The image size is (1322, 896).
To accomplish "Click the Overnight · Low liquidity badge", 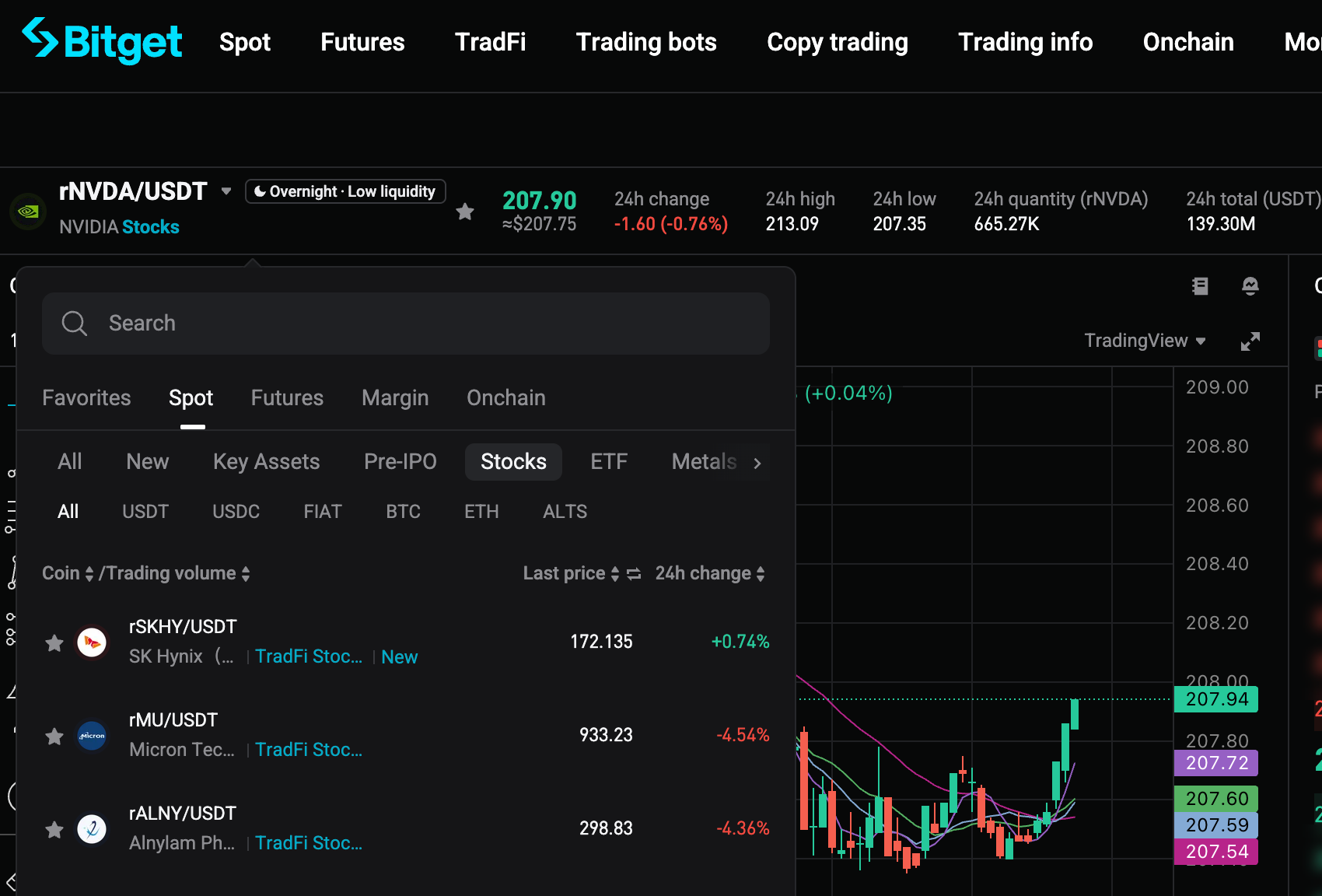I will click(345, 191).
